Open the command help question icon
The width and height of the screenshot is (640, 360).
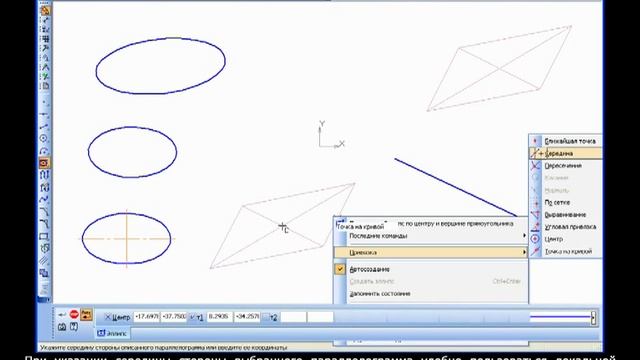[74, 327]
